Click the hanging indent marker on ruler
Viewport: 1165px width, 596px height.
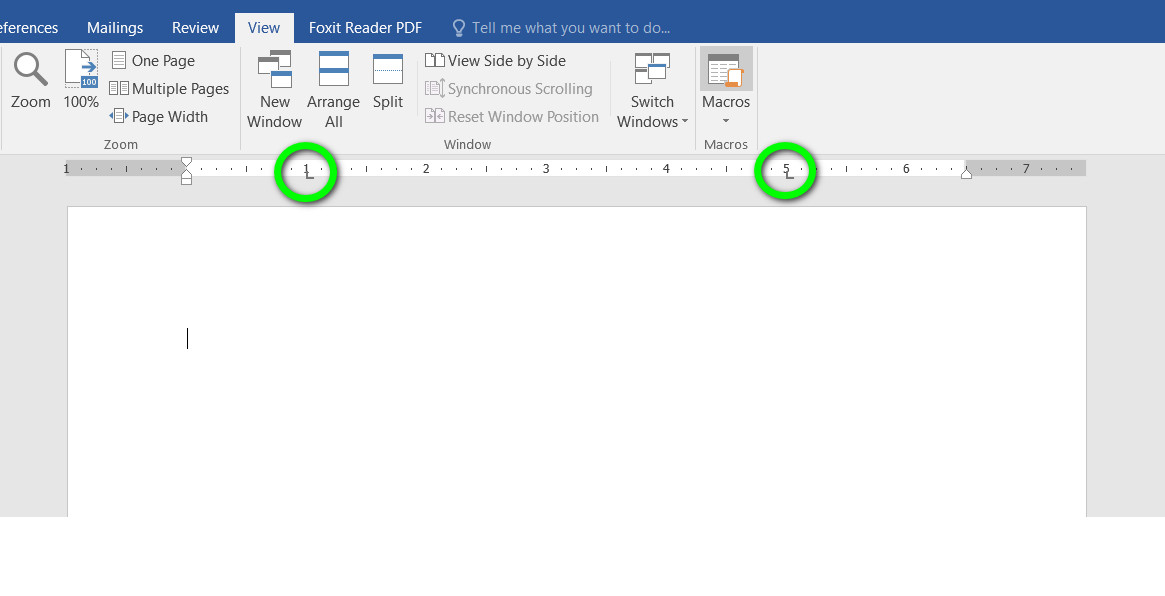point(186,172)
